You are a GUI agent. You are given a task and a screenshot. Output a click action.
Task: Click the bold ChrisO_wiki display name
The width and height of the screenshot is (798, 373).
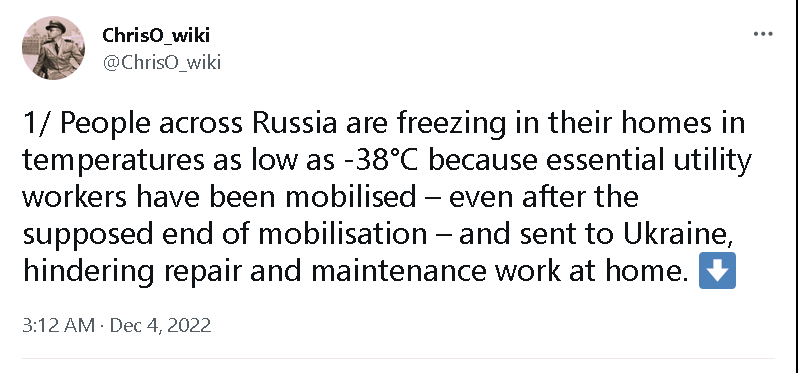(x=156, y=36)
